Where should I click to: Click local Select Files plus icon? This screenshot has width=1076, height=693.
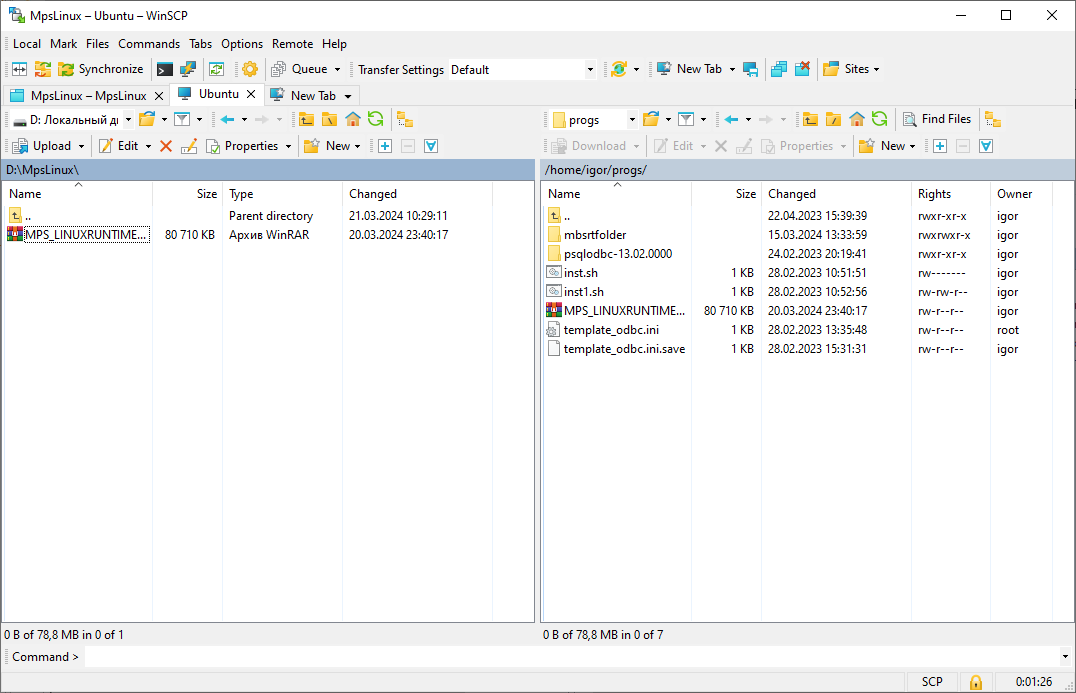[385, 146]
